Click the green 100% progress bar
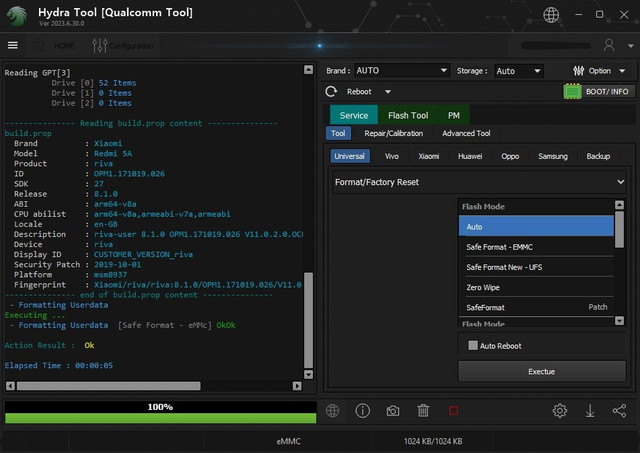This screenshot has height=453, width=640. pos(160,418)
